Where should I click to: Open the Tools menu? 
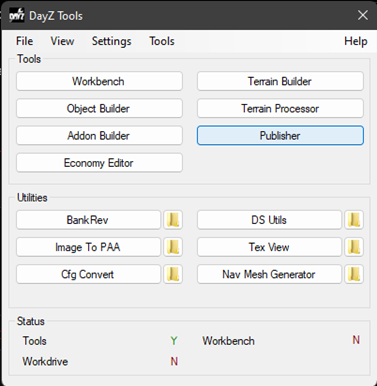click(162, 41)
